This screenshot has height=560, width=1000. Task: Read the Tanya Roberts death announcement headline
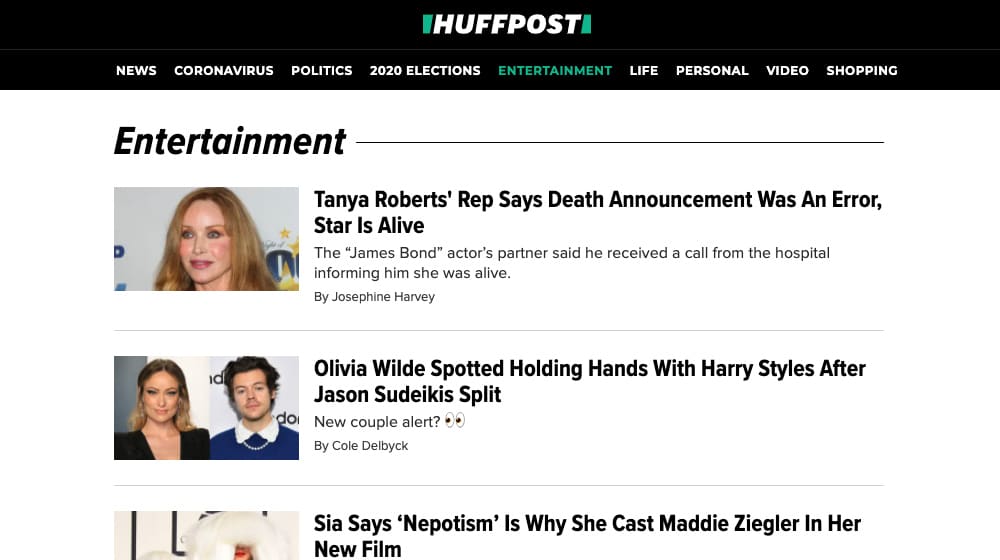[x=597, y=212]
